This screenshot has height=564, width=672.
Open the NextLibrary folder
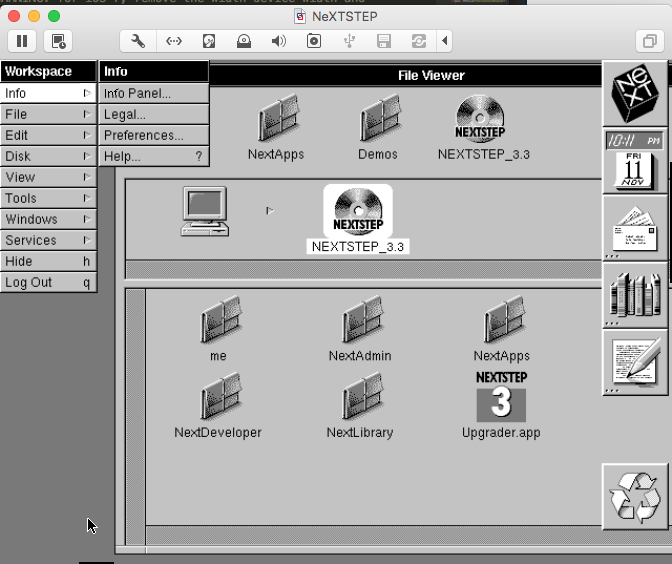coord(361,405)
